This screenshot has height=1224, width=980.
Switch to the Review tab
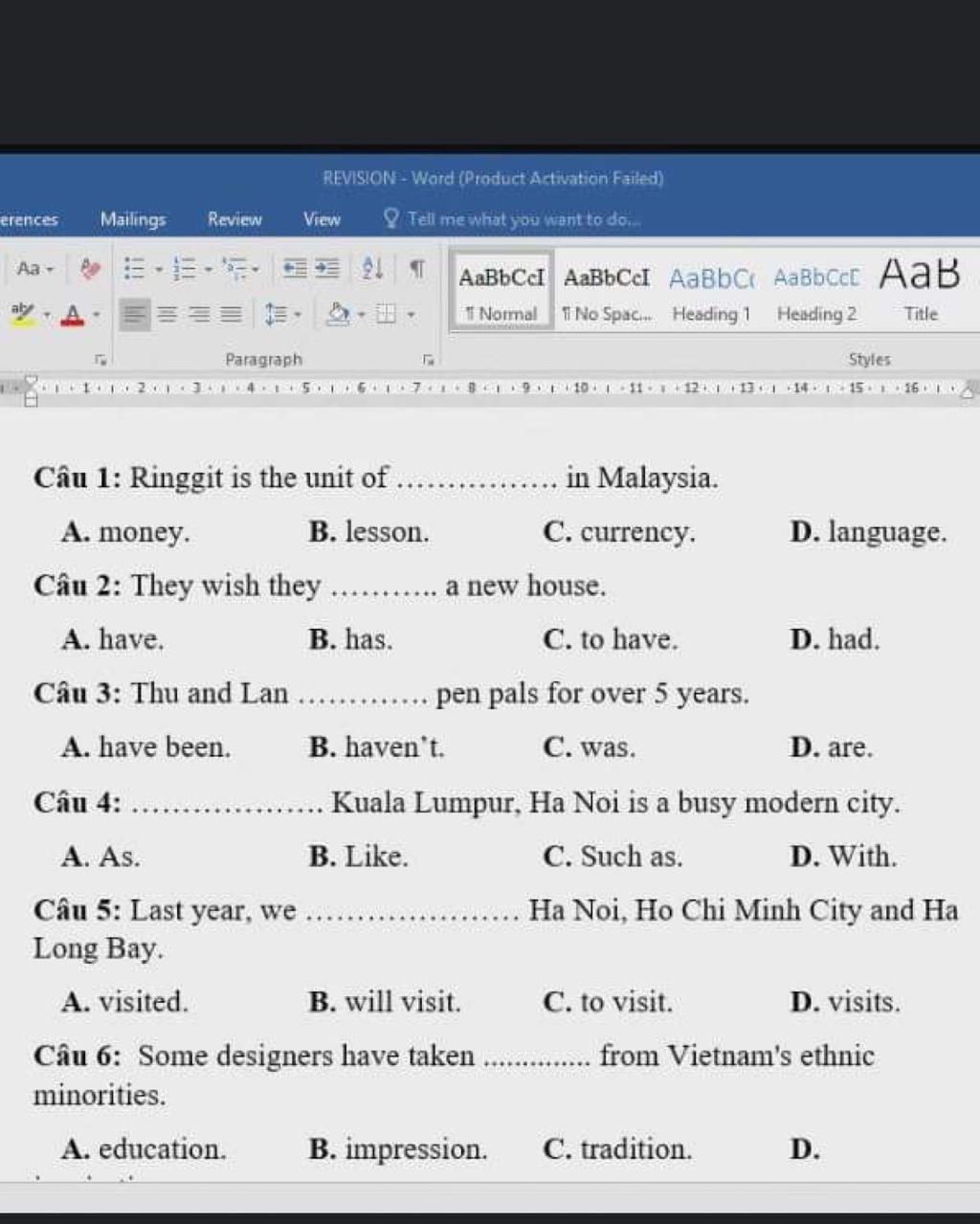(234, 219)
